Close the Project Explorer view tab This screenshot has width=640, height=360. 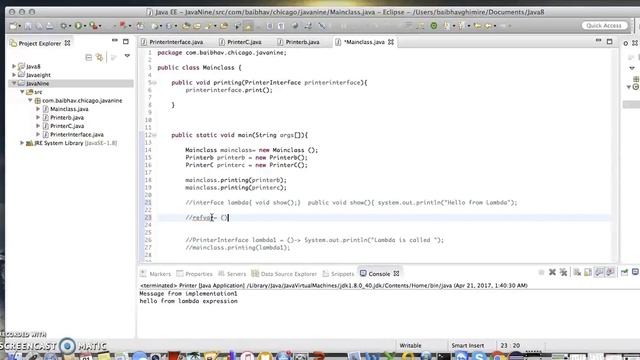(x=67, y=43)
